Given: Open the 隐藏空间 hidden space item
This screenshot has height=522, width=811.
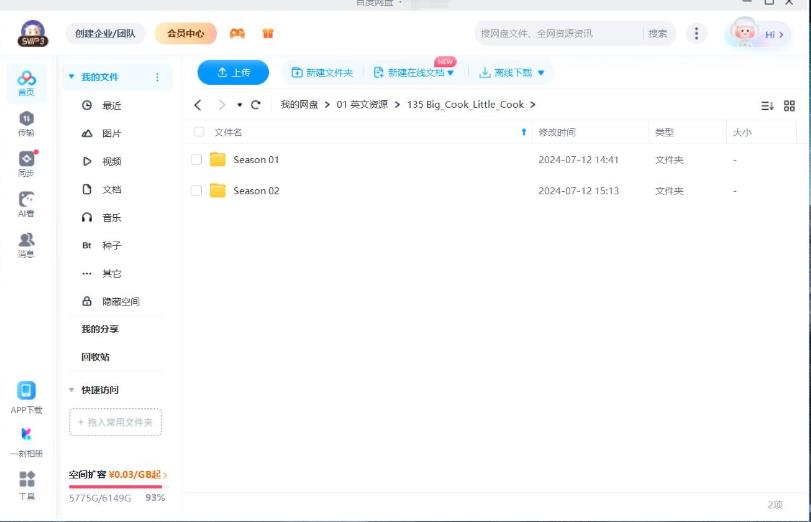Looking at the screenshot, I should click(111, 301).
